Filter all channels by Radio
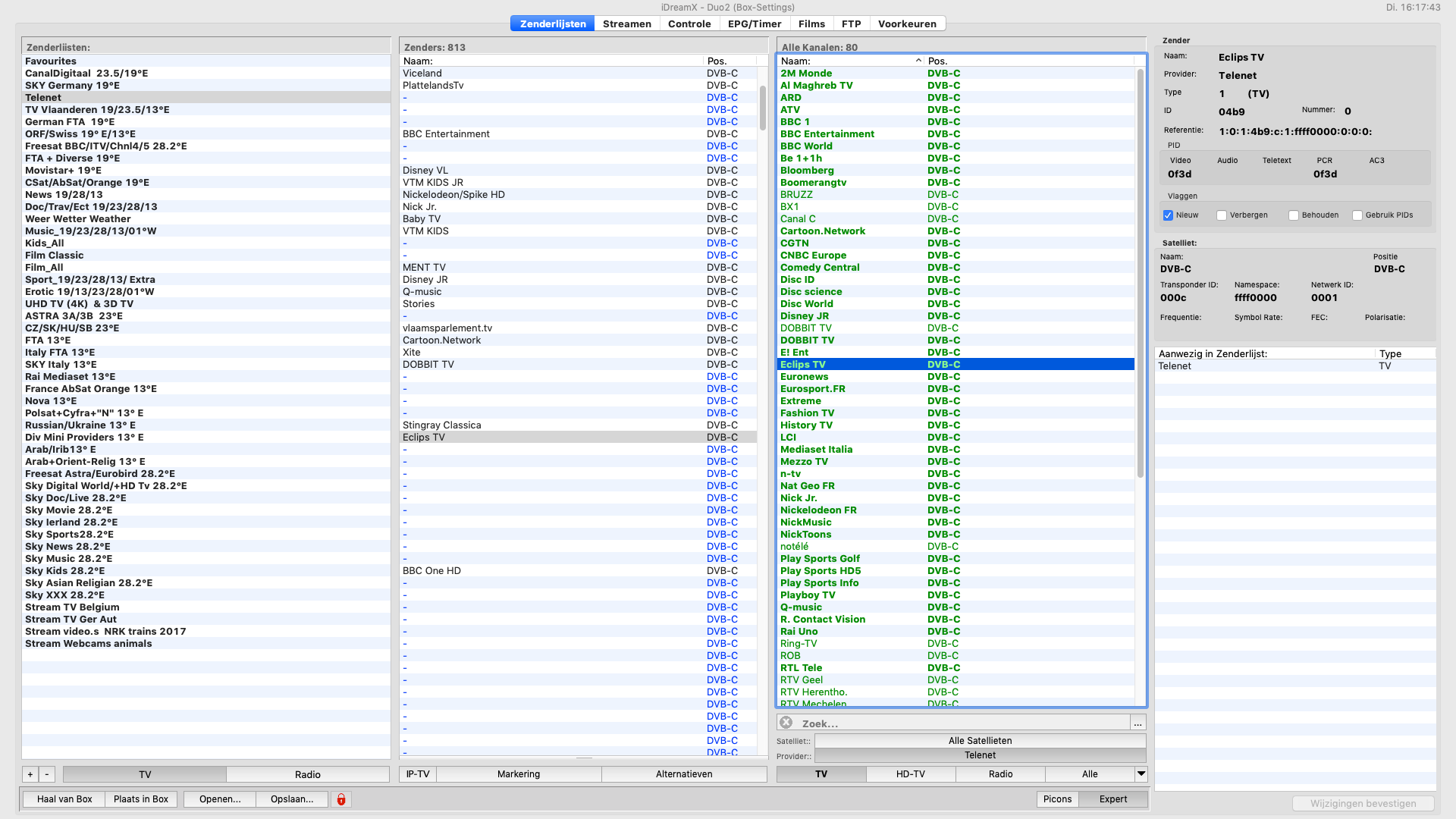 pos(1000,774)
